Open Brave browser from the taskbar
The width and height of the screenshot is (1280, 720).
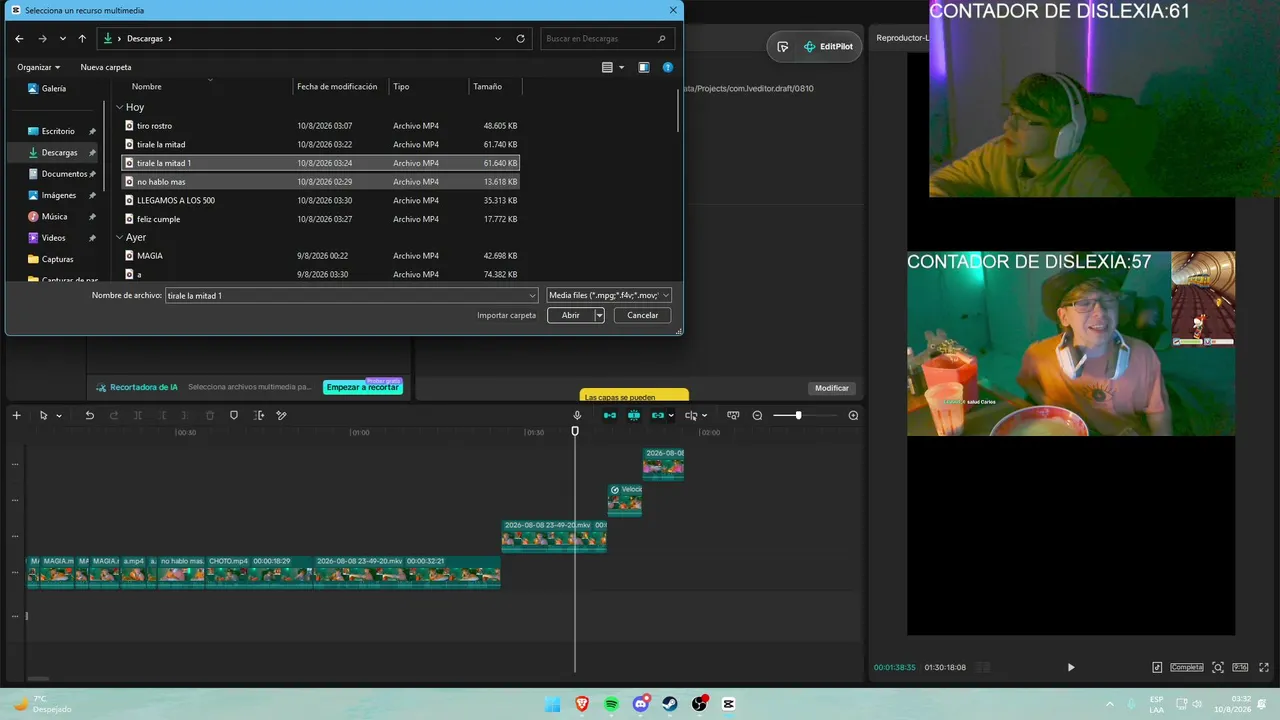pyautogui.click(x=582, y=704)
